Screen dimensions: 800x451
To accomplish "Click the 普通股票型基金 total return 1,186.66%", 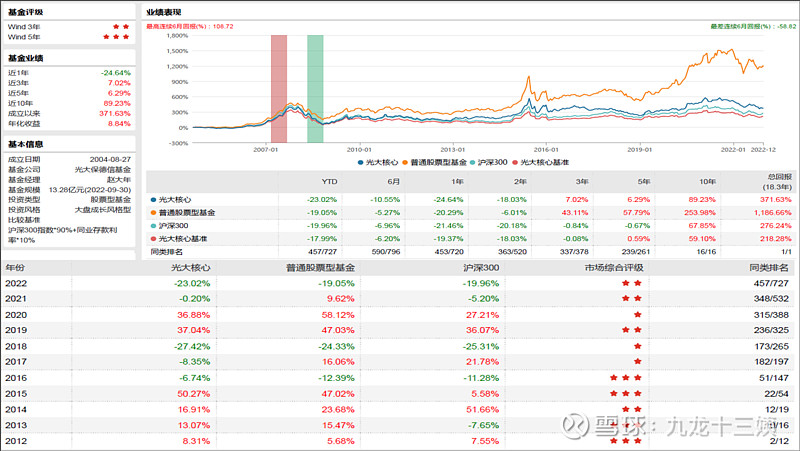I will point(773,213).
